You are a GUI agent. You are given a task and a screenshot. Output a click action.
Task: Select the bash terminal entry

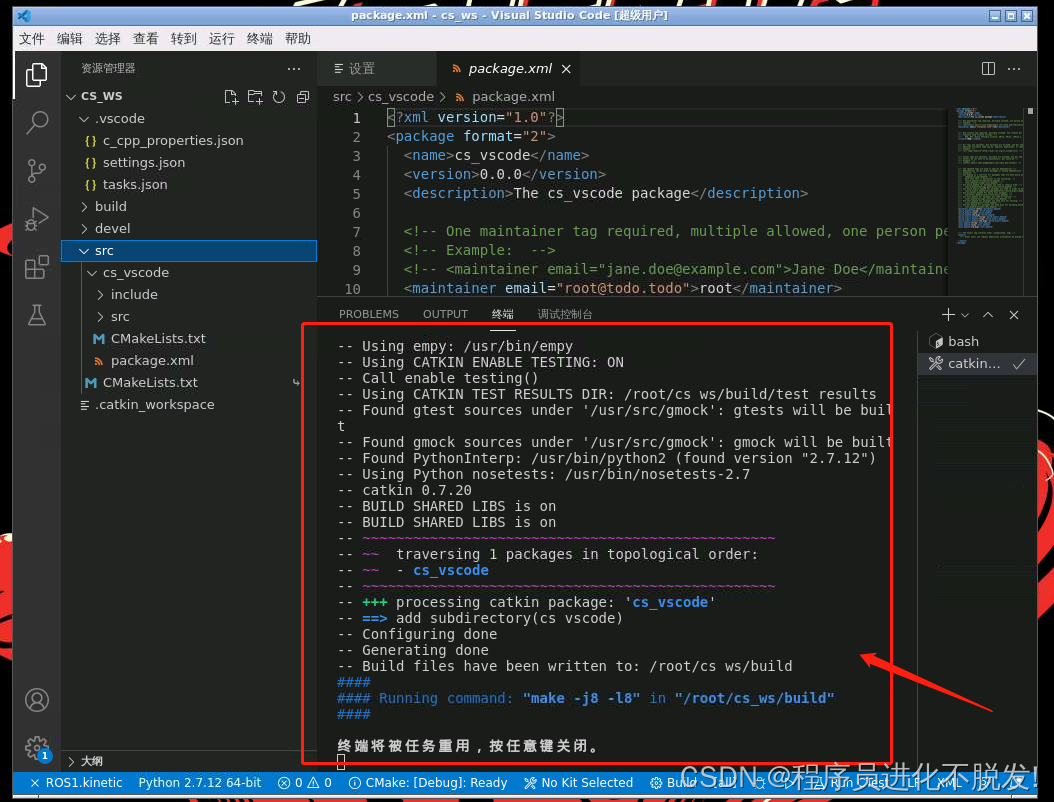[x=977, y=342]
